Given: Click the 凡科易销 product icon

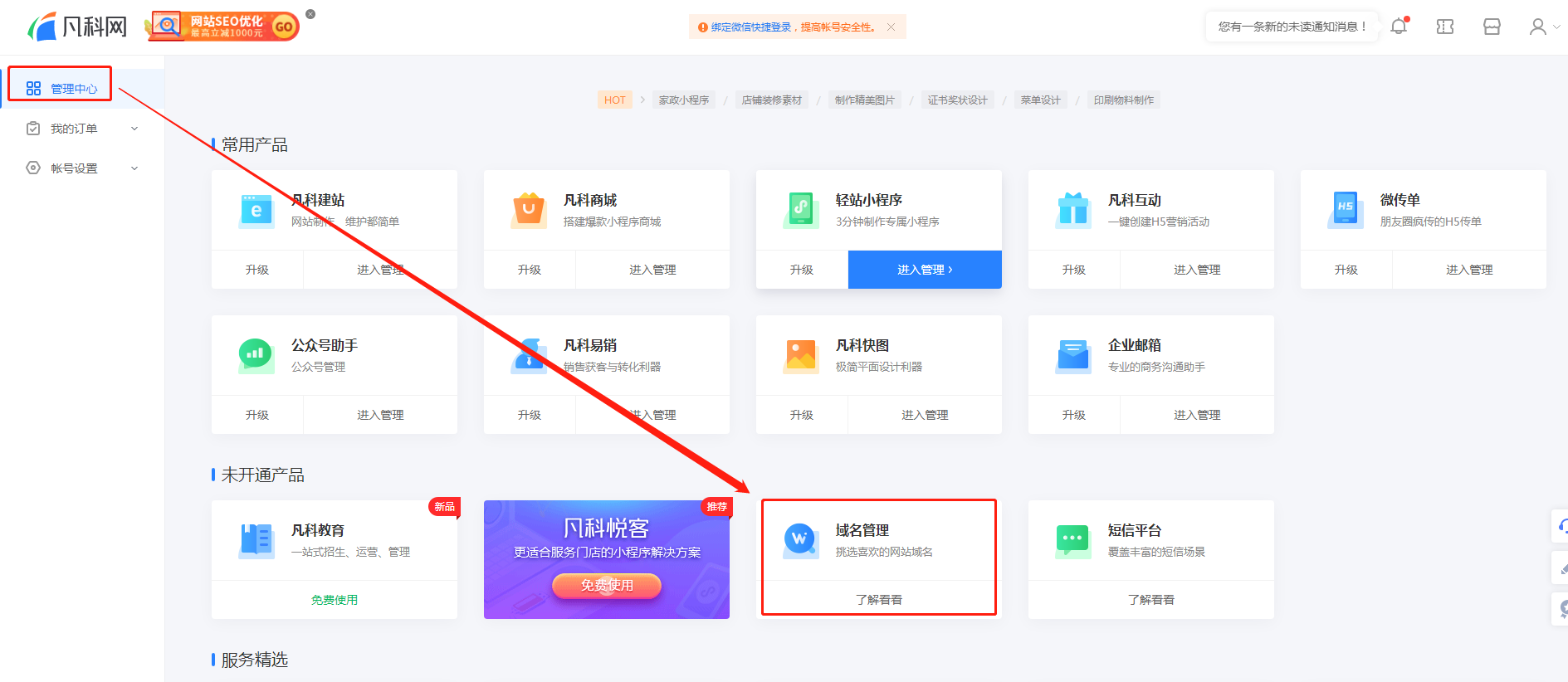Looking at the screenshot, I should pyautogui.click(x=529, y=356).
